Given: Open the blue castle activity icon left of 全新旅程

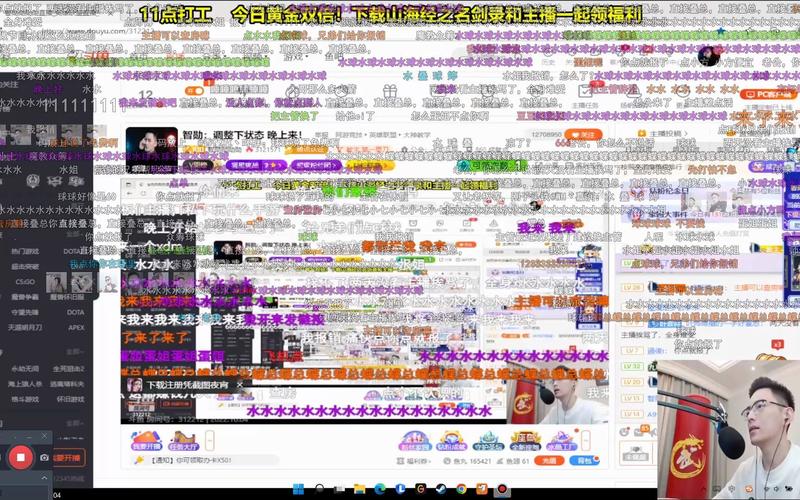Looking at the screenshot, I should [488, 441].
